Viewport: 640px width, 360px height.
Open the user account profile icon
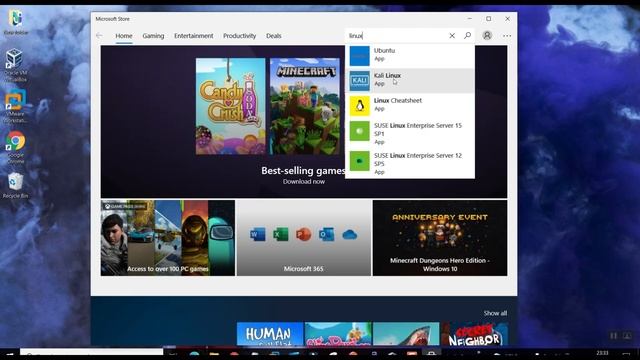pyautogui.click(x=487, y=36)
